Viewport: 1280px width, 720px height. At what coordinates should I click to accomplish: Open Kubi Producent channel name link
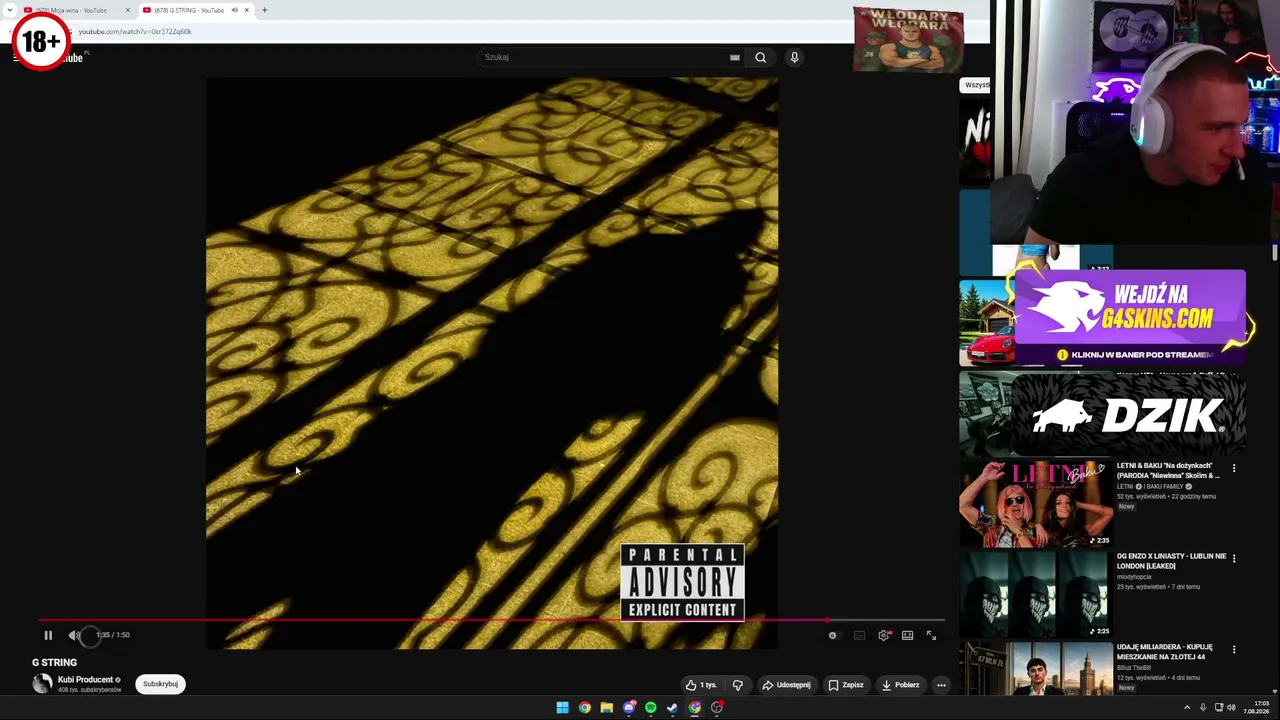coord(85,680)
